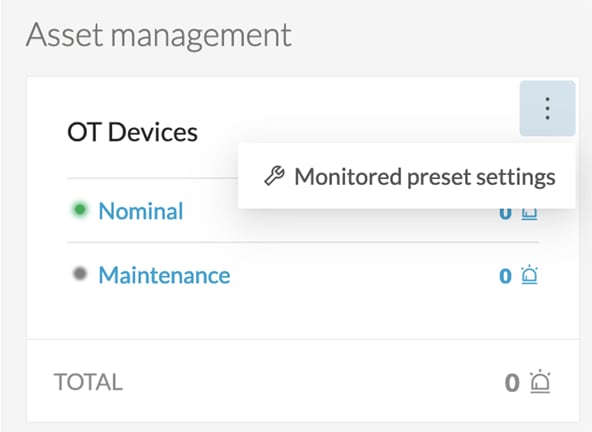Open the Maintenance devices link
The height and width of the screenshot is (432, 592).
coord(164,275)
